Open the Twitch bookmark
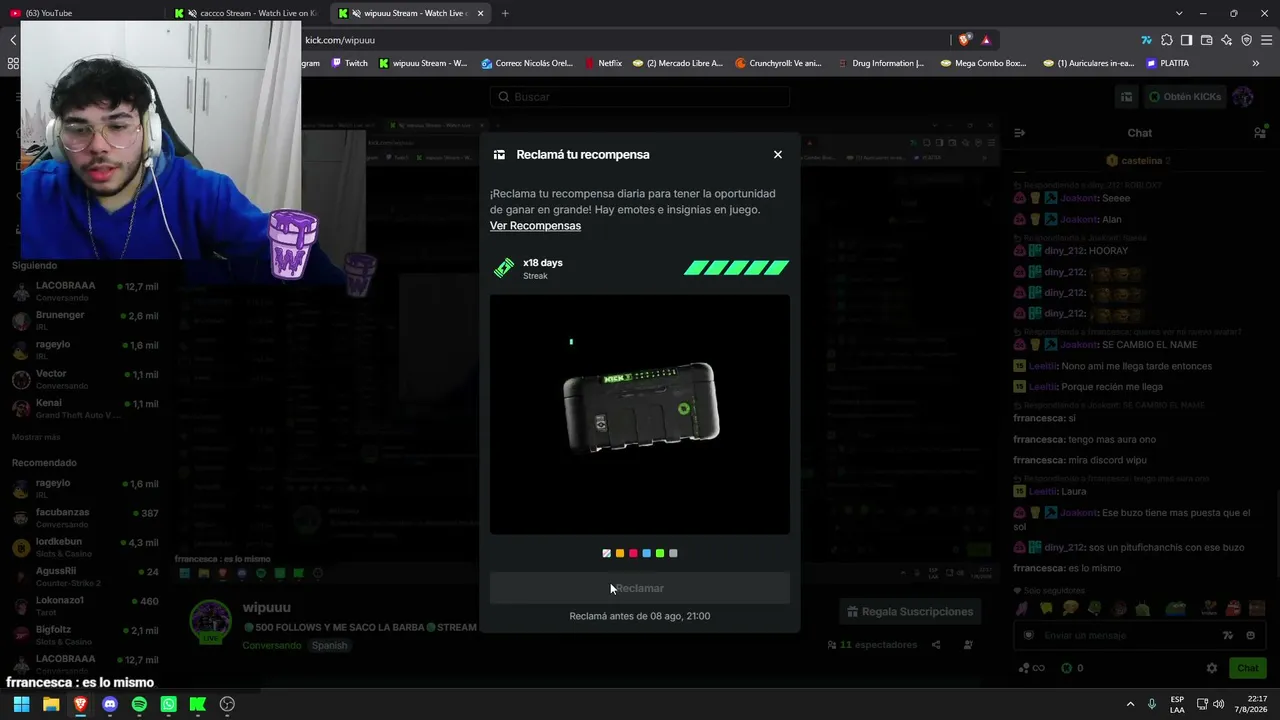The image size is (1280, 720). (349, 63)
